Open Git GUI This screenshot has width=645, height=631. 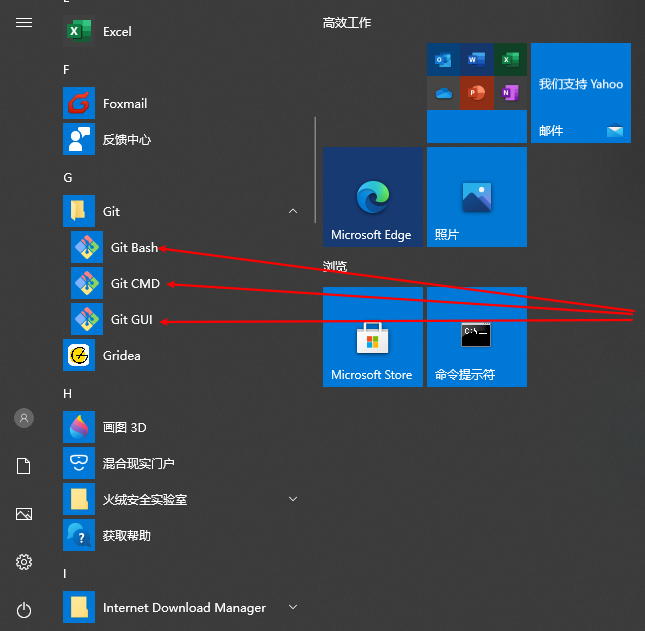click(x=131, y=319)
